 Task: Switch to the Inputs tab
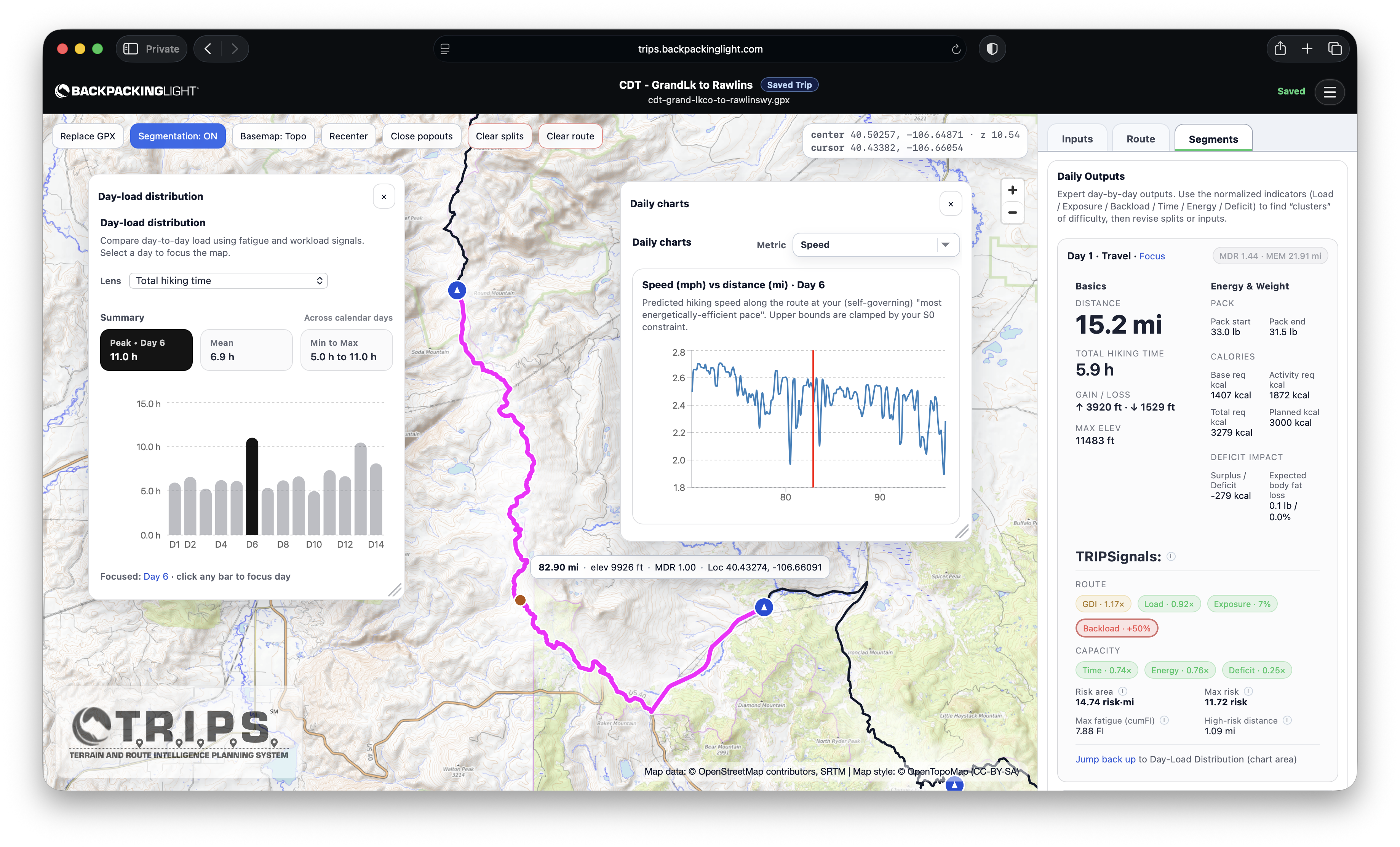click(1077, 139)
